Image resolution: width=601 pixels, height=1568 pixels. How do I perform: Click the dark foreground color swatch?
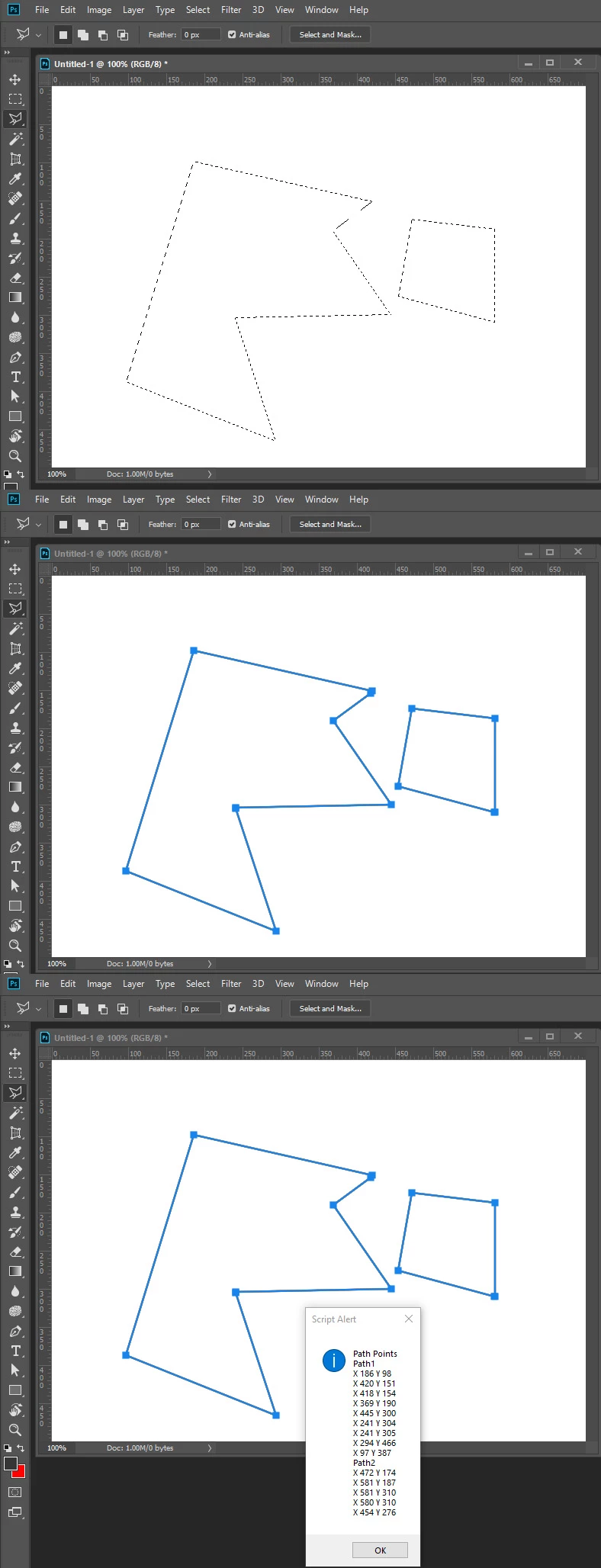coord(10,1464)
